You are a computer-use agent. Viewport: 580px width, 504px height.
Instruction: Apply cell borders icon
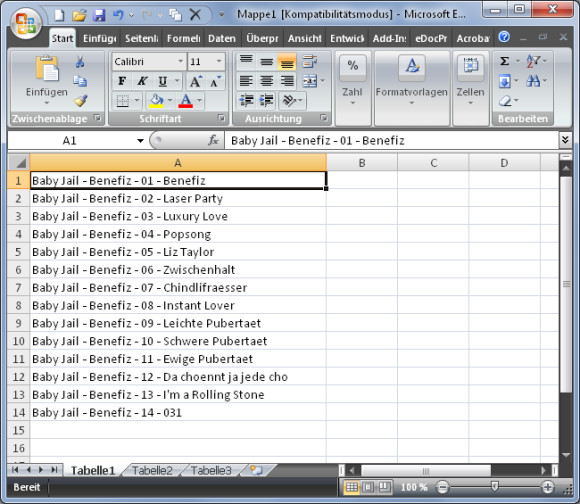point(122,101)
